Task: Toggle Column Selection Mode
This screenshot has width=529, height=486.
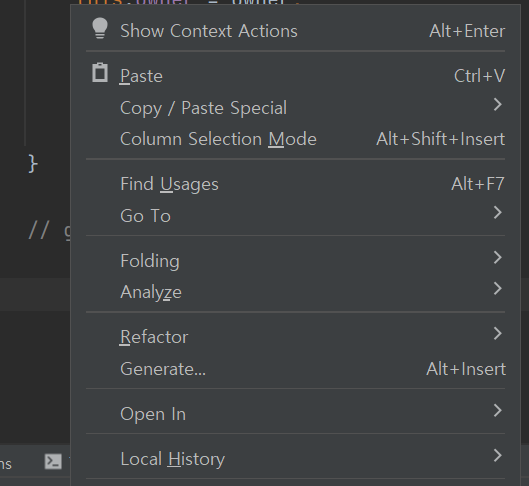Action: [296, 139]
